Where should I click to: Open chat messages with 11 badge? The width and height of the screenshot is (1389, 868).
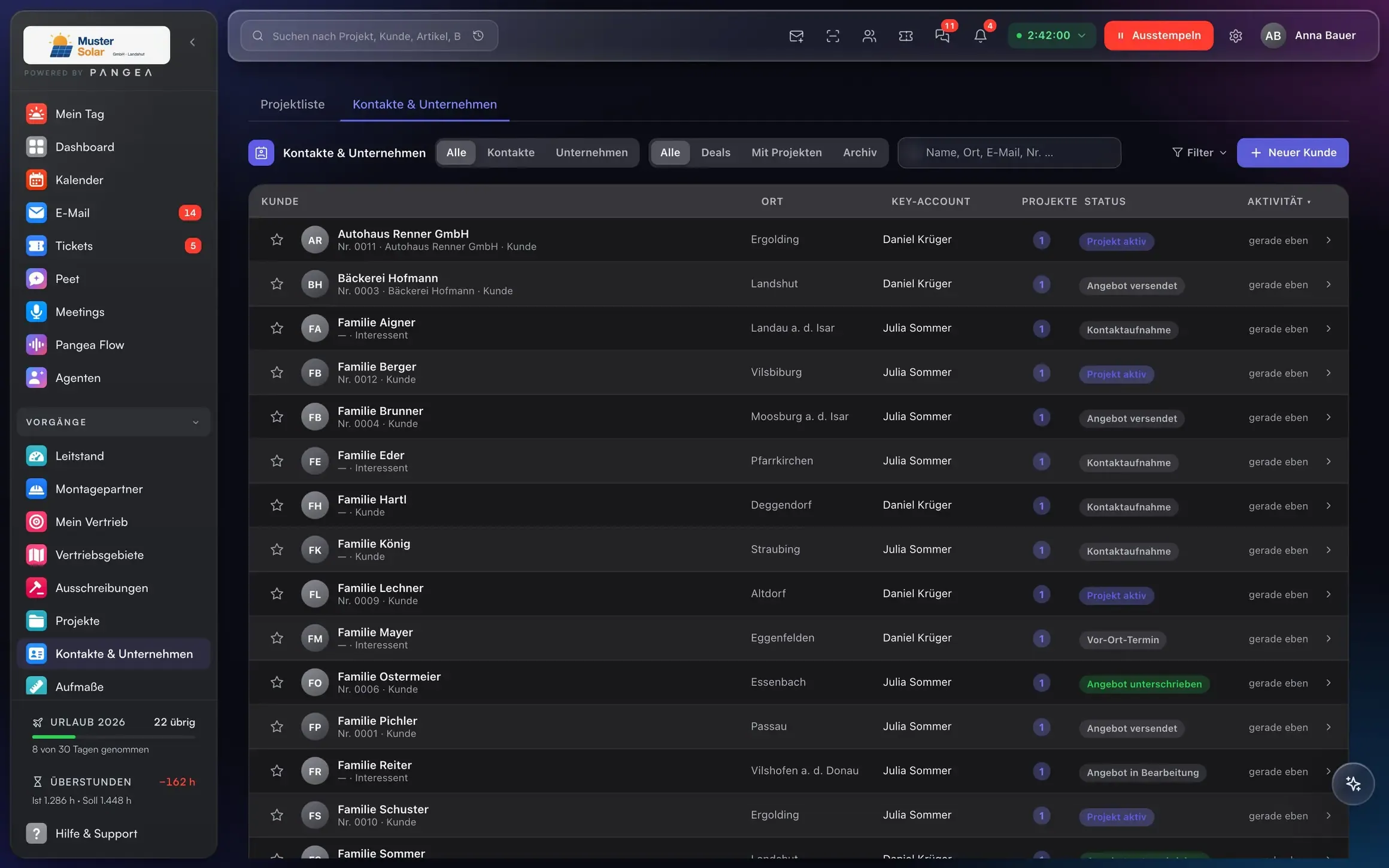click(x=942, y=36)
